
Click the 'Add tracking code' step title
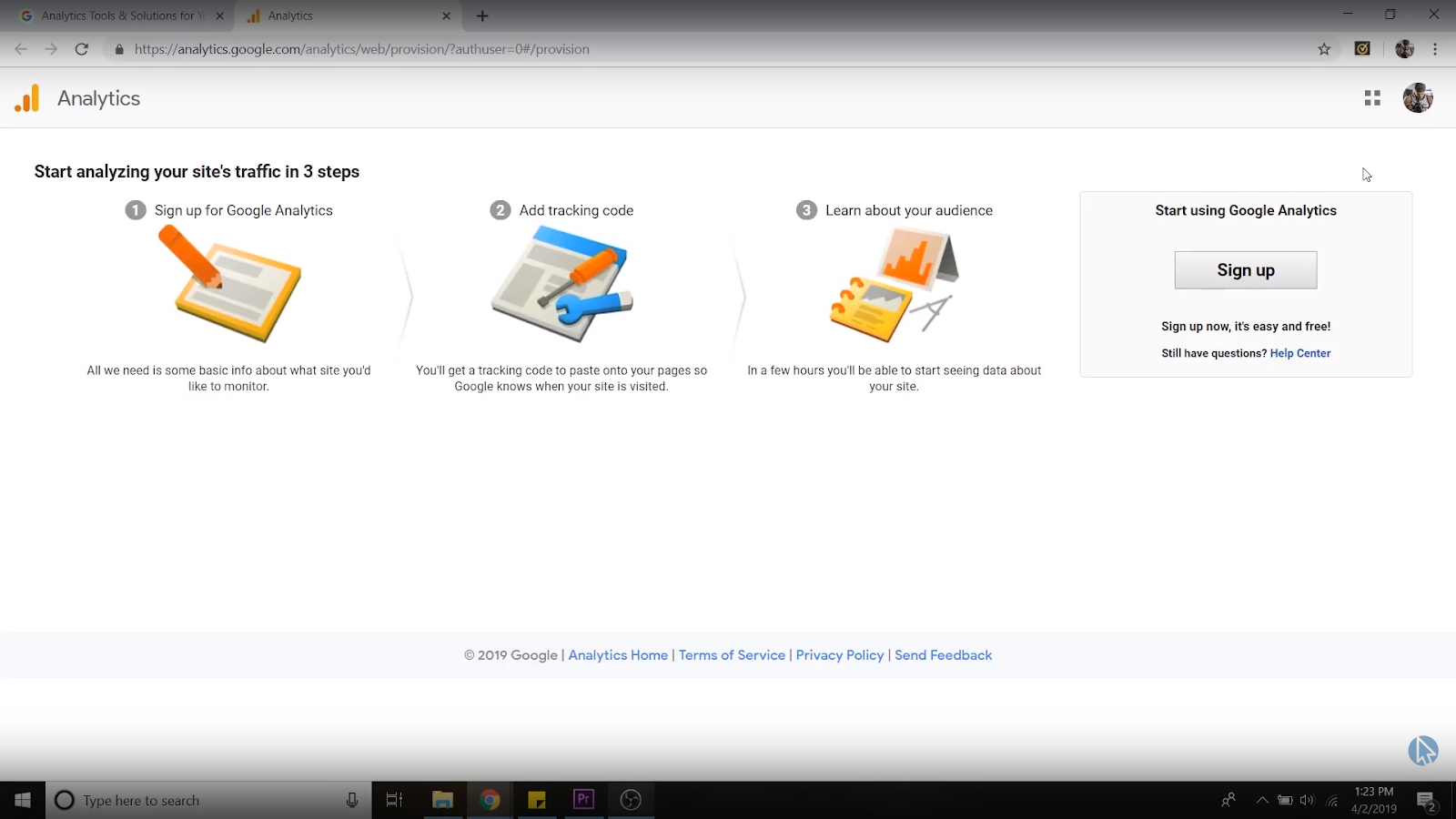[576, 210]
